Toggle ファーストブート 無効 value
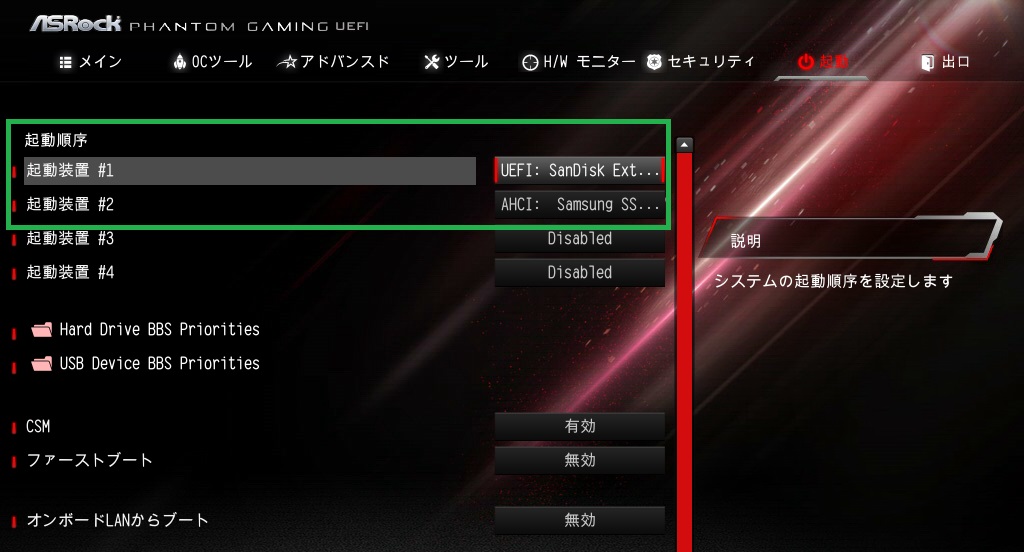 pos(579,461)
